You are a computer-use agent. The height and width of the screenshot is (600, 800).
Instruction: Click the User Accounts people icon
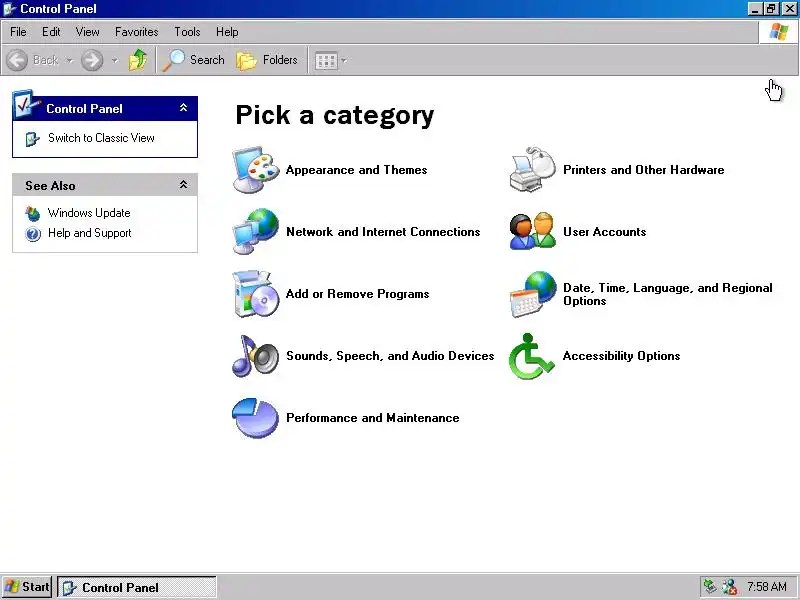pyautogui.click(x=533, y=231)
